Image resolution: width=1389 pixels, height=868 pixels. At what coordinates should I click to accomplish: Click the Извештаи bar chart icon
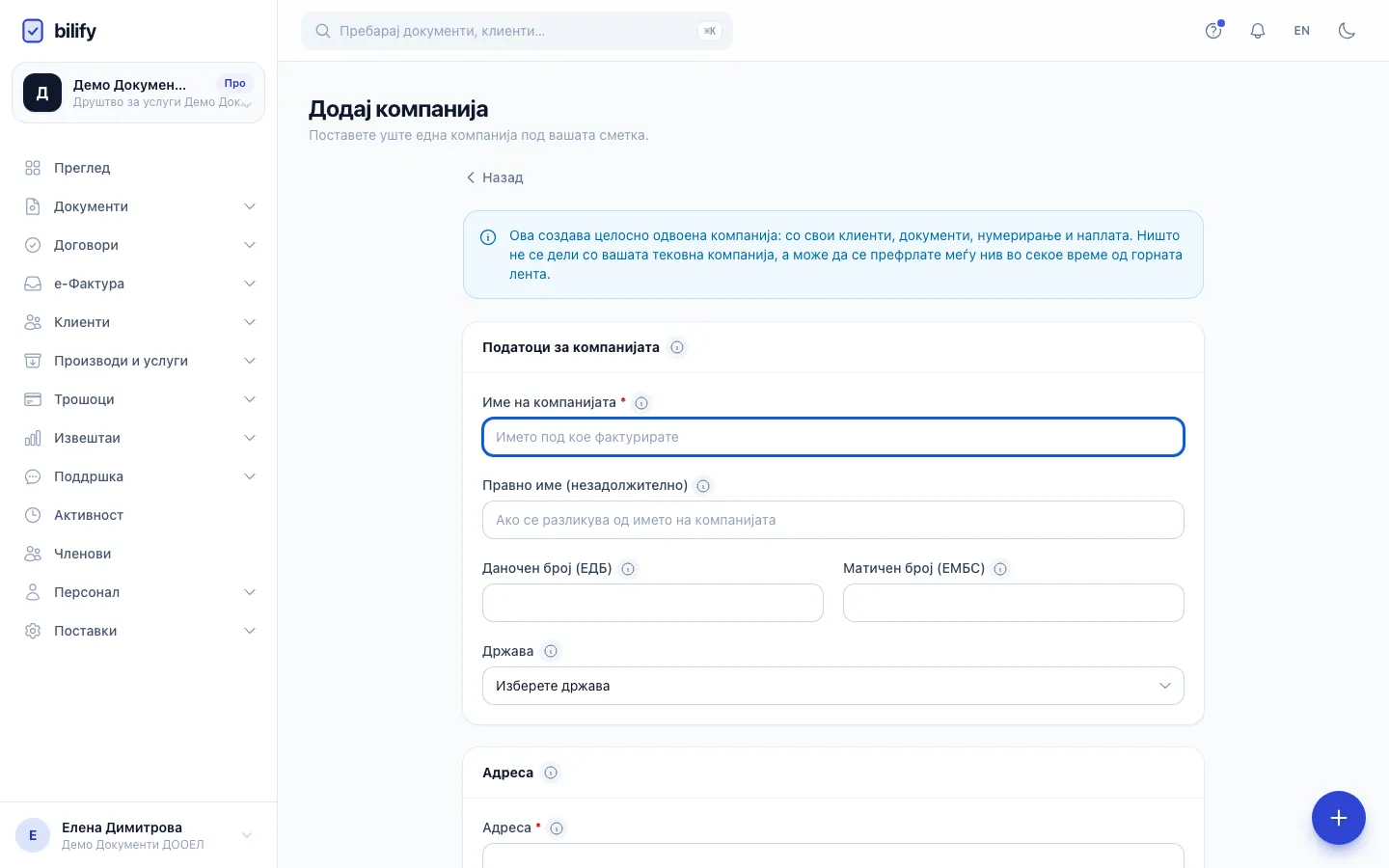(33, 438)
